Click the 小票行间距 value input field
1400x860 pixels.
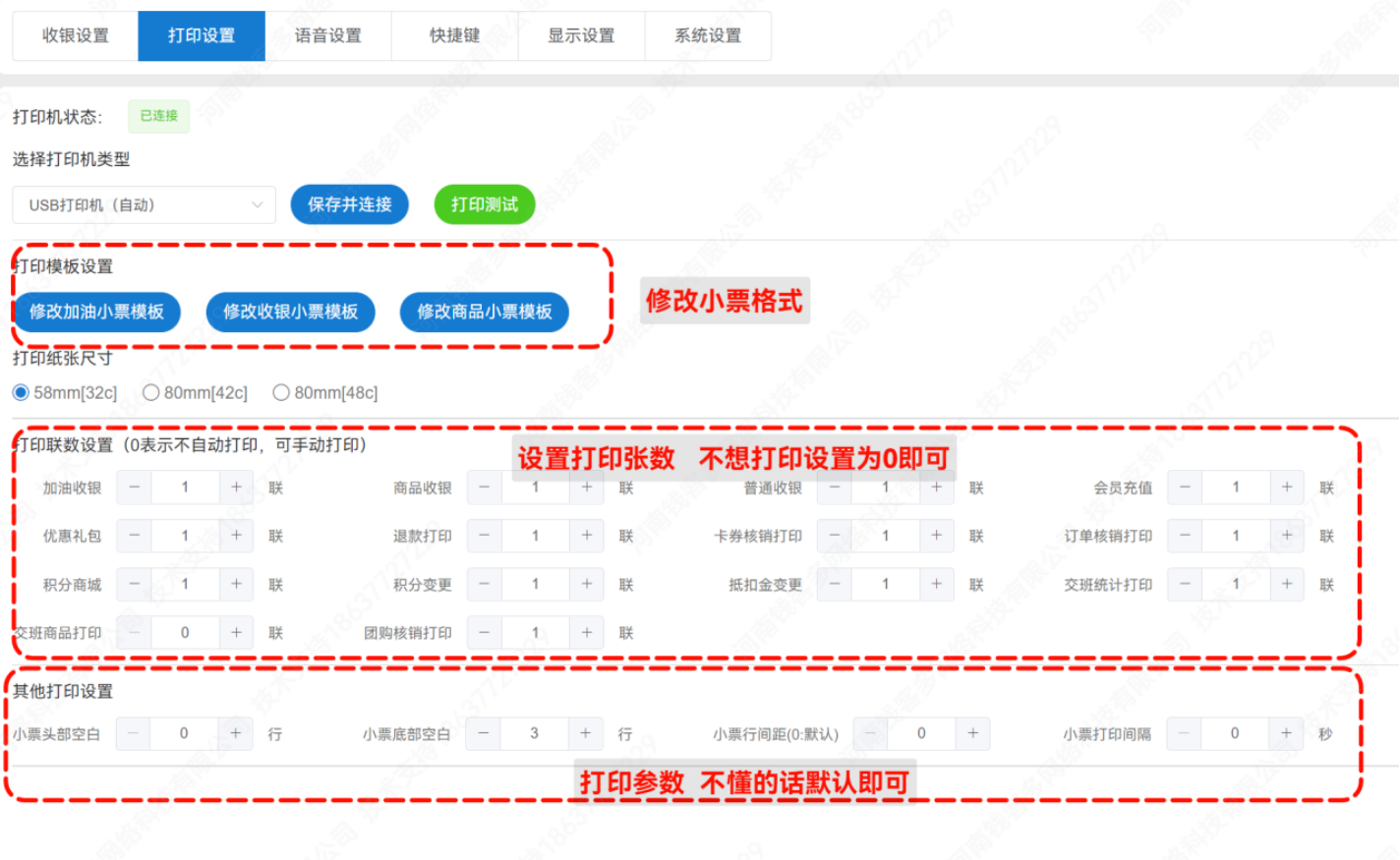tap(921, 733)
